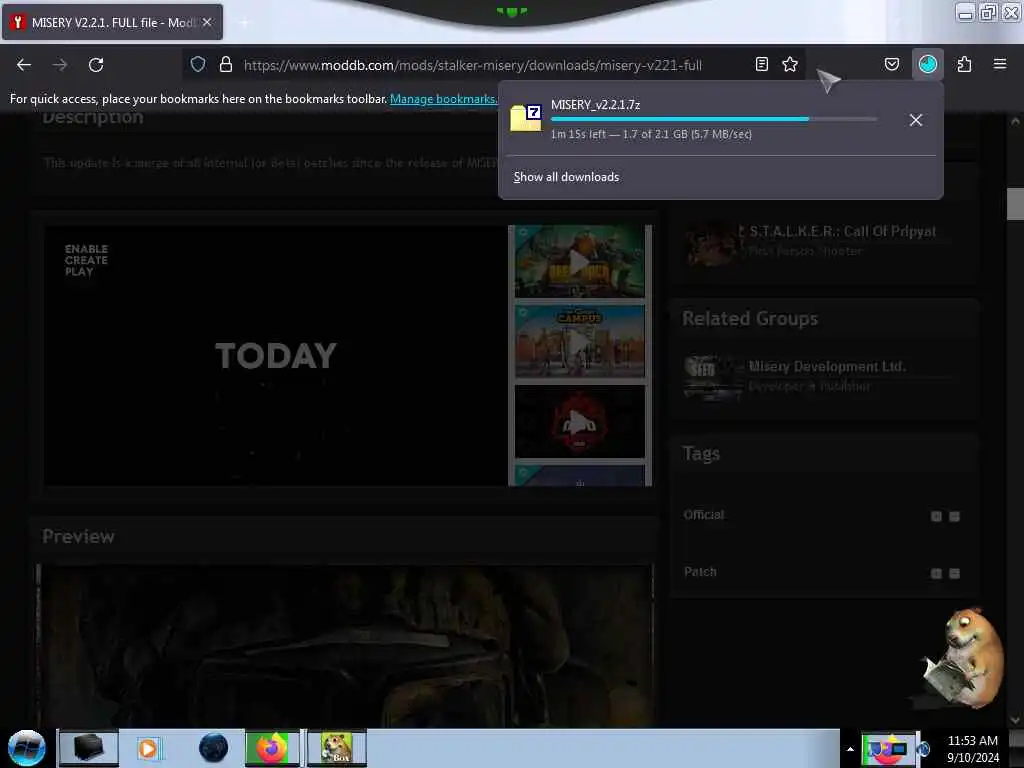Click the first small icon on Official tag row
This screenshot has height=768, width=1024.
coord(936,517)
